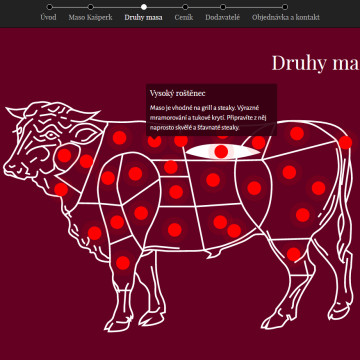Select red dot on brisket near chest

point(95,233)
